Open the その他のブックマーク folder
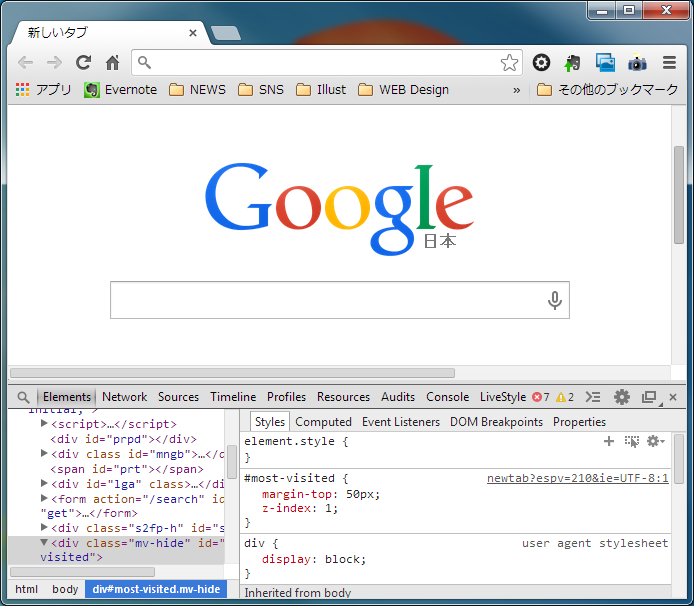This screenshot has height=606, width=694. [607, 90]
